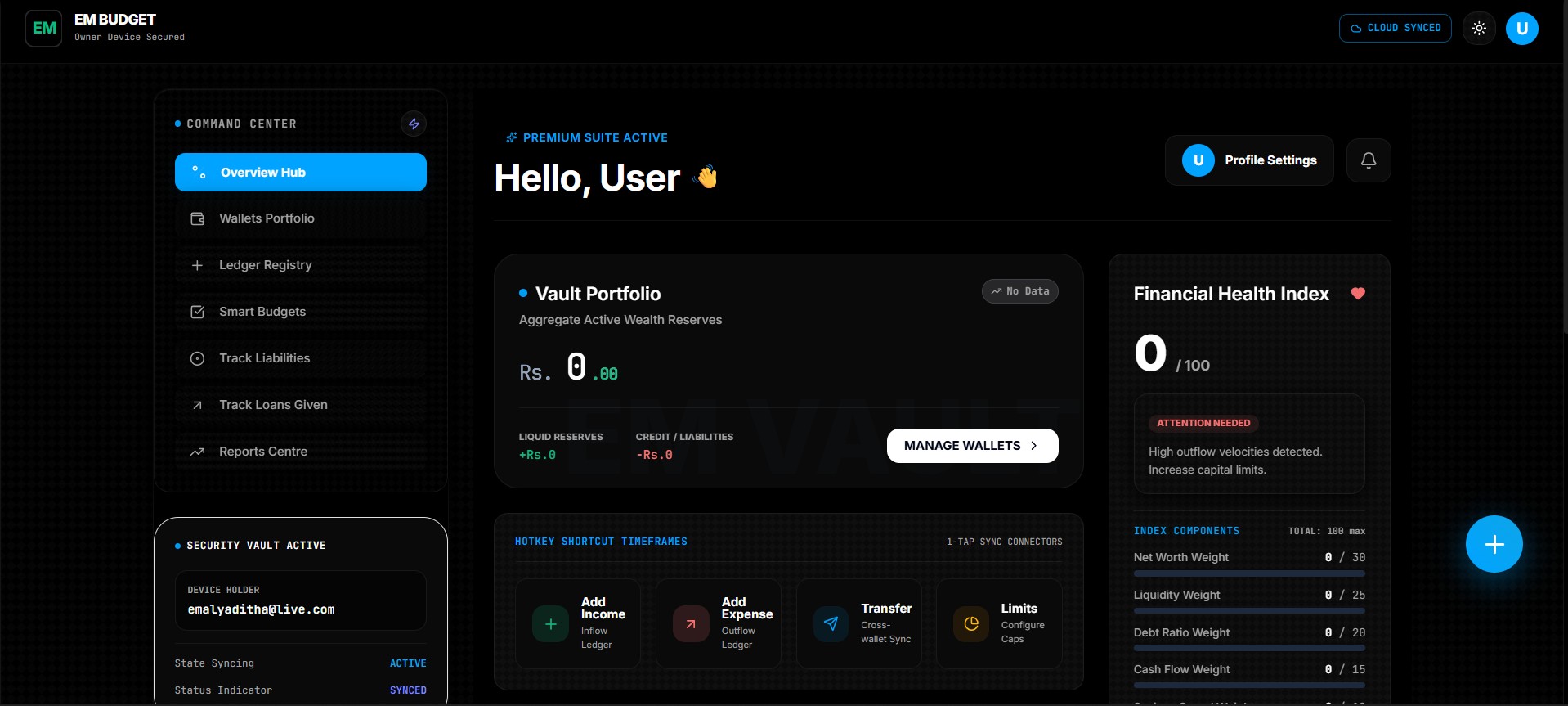This screenshot has width=1568, height=706.
Task: Click the Add Income shortcut card
Action: [578, 623]
